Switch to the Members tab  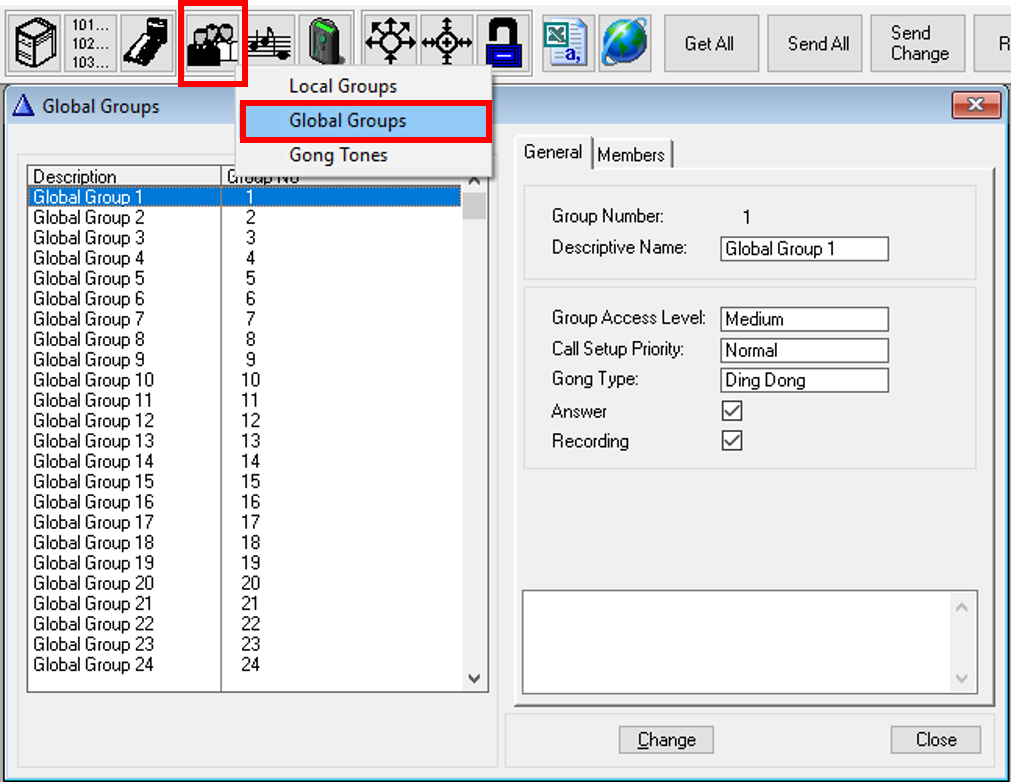[x=631, y=155]
